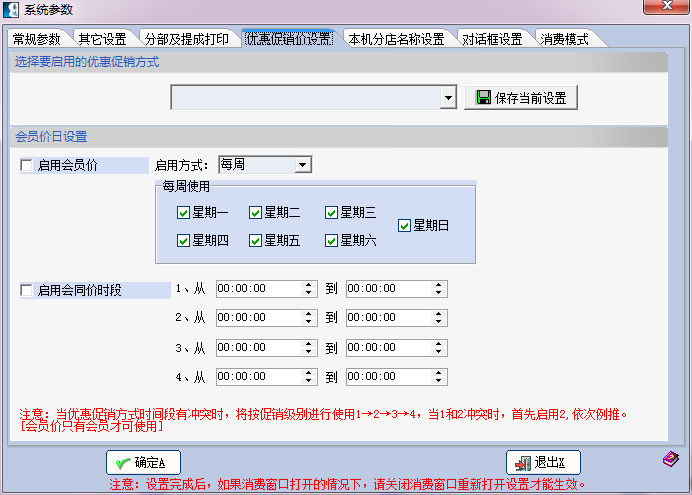Image resolution: width=692 pixels, height=495 pixels.
Task: Switch to the 常规参数 tab
Action: 37,40
